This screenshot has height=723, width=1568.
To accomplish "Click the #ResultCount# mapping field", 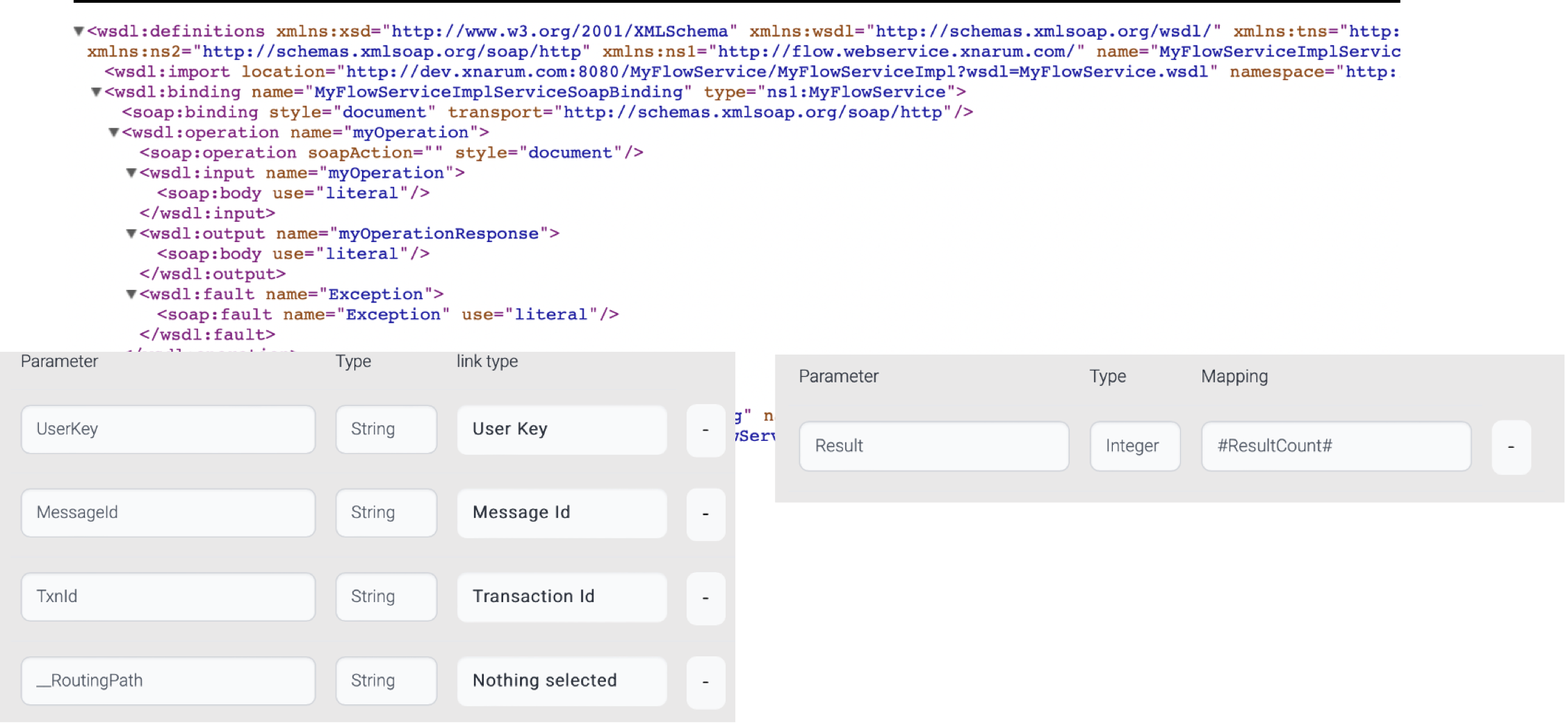I will [1336, 446].
